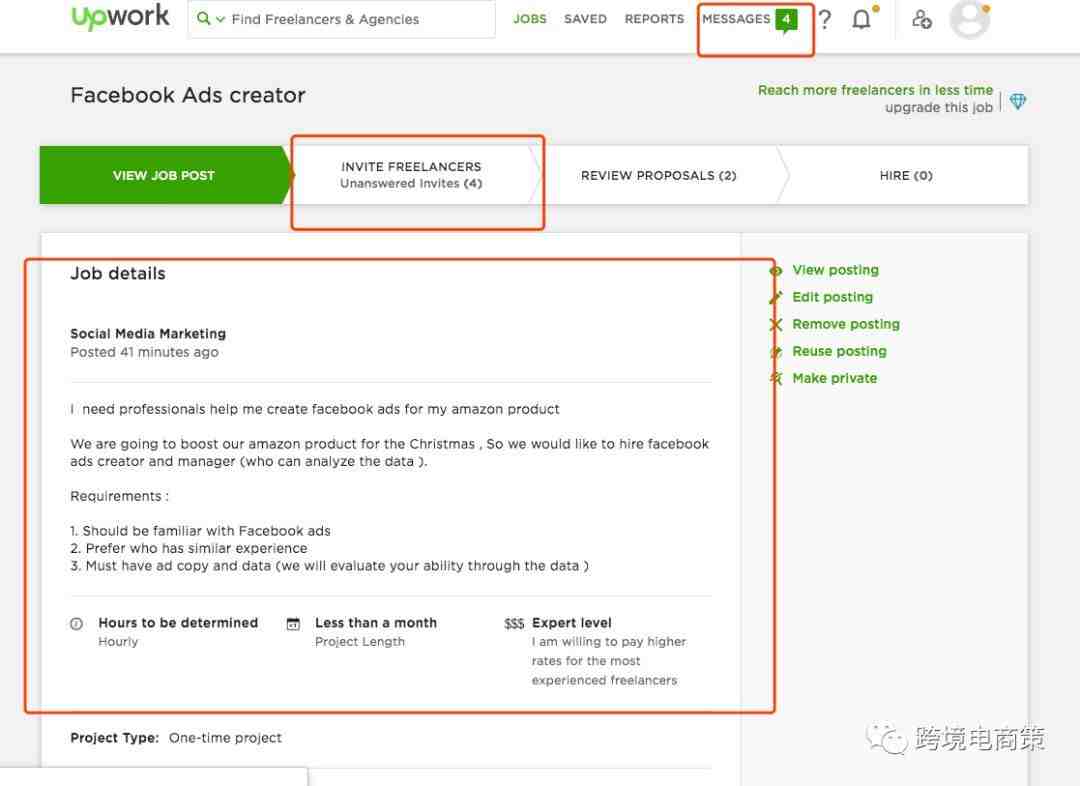Click the Posted 41 minutes ago text
1080x786 pixels.
pos(144,352)
